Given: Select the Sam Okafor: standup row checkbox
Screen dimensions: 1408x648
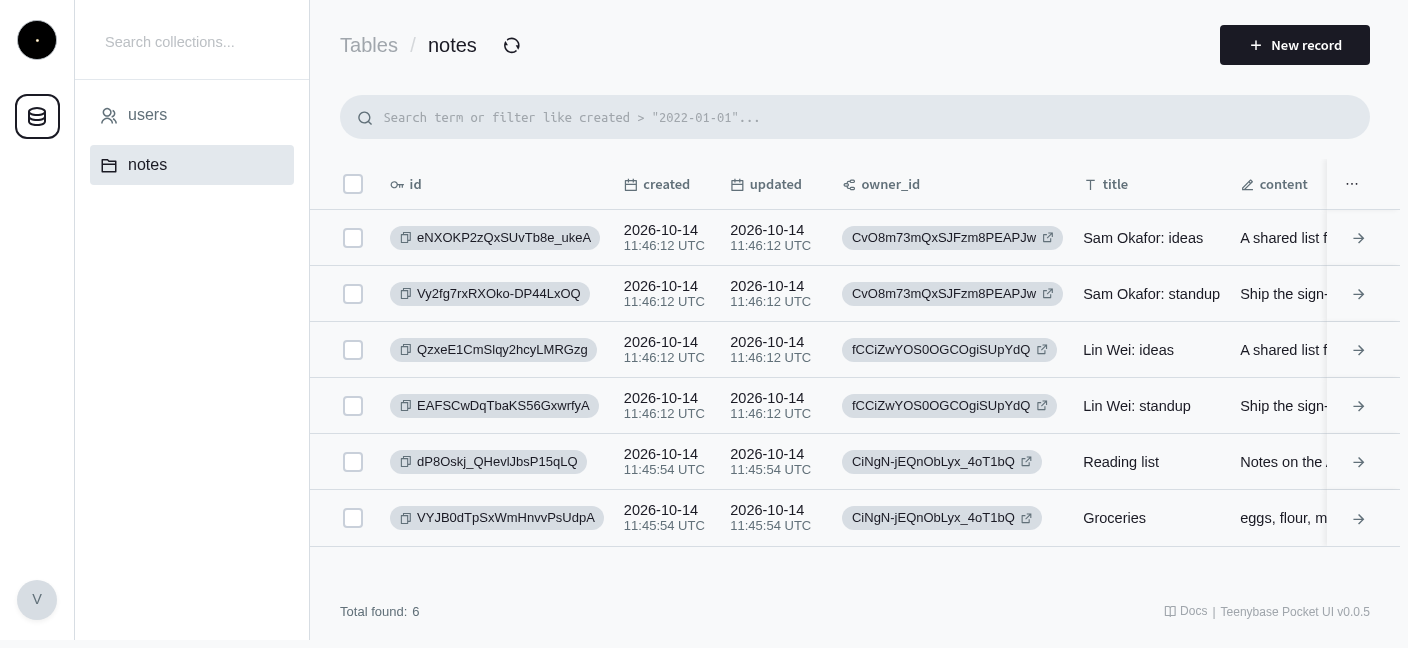Looking at the screenshot, I should pos(353,294).
